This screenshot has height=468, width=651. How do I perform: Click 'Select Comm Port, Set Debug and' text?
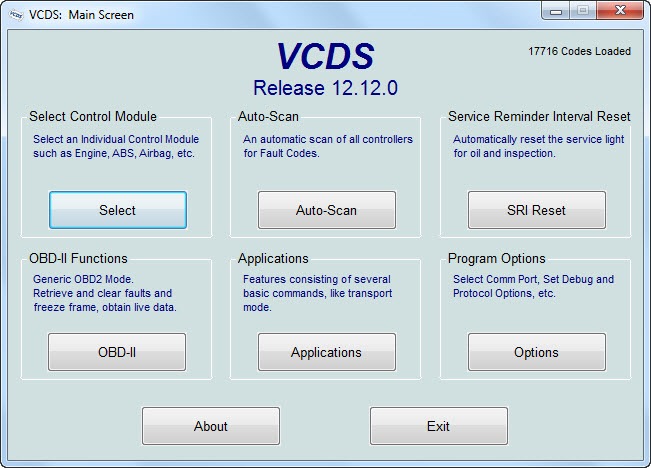tap(534, 279)
